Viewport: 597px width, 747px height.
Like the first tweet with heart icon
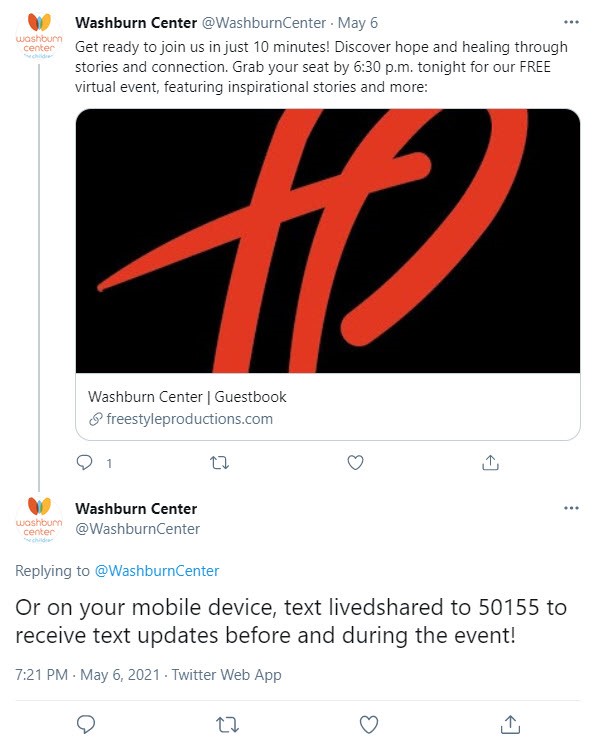(355, 462)
